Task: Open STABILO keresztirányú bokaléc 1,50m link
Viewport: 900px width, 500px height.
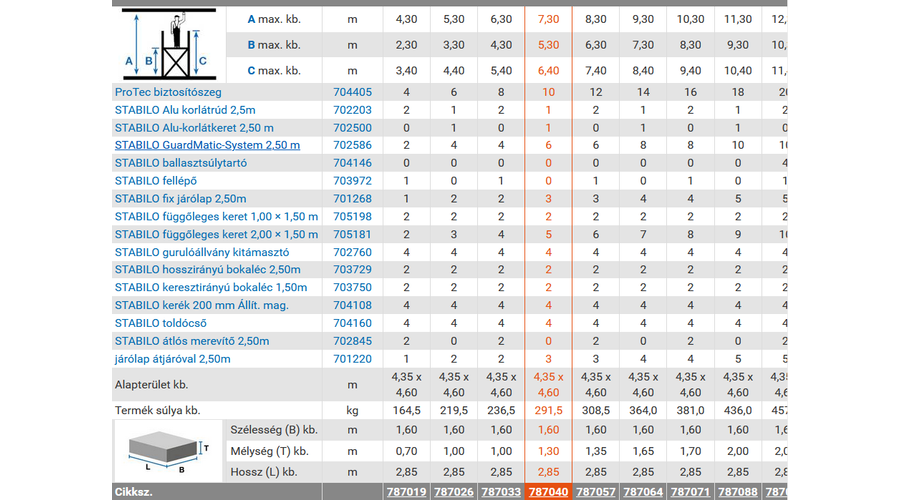Action: 211,287
